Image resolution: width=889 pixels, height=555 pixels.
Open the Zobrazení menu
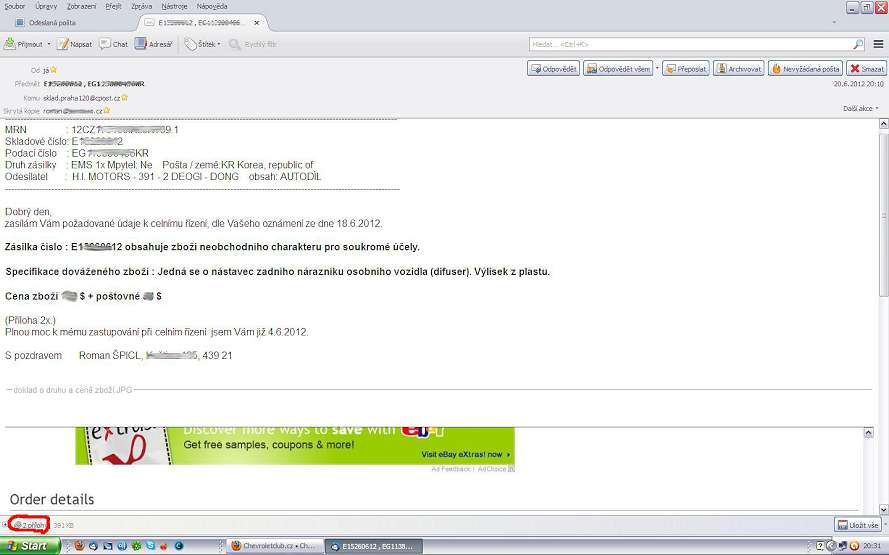click(x=81, y=6)
